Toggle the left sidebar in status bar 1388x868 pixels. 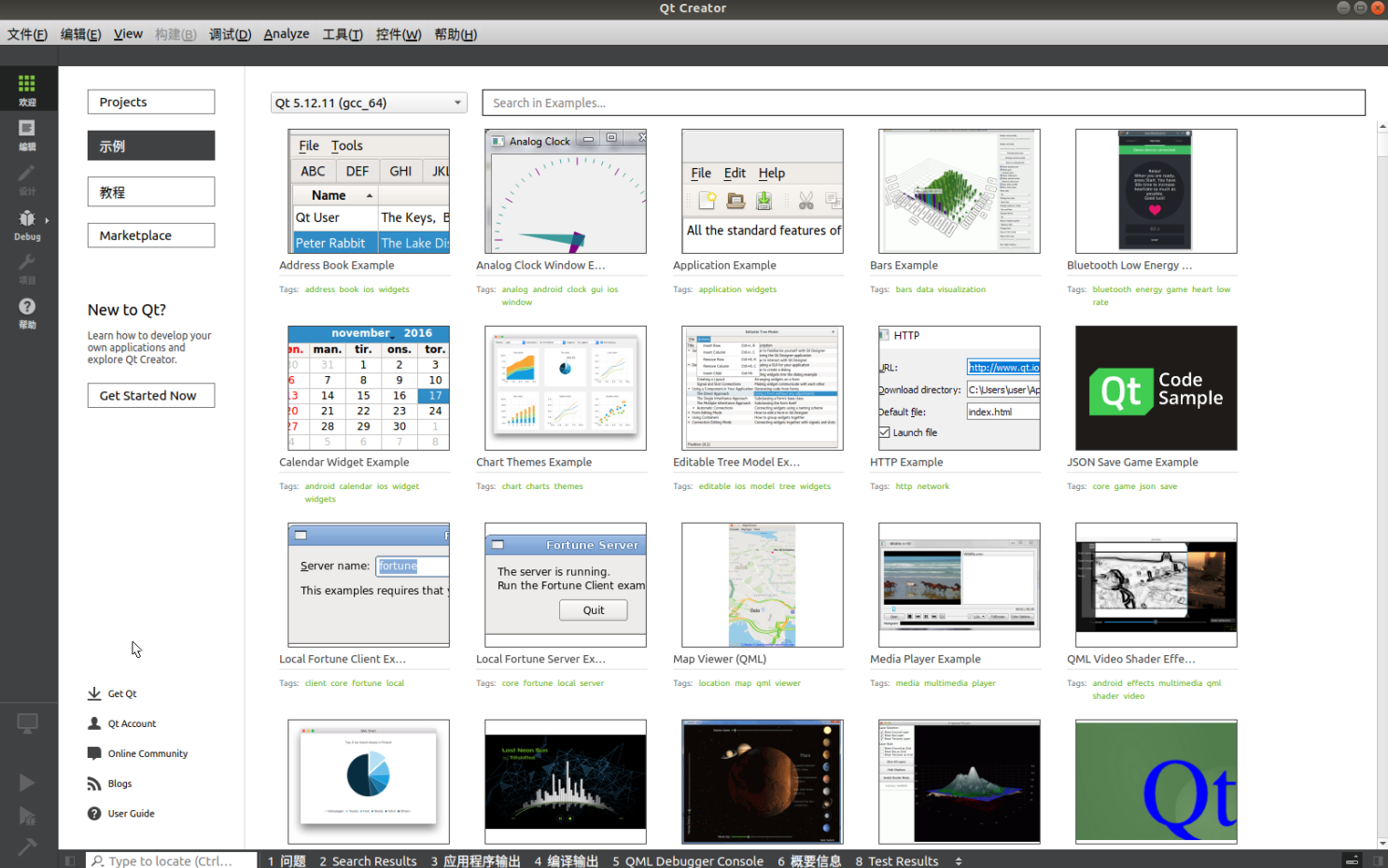tap(70, 861)
